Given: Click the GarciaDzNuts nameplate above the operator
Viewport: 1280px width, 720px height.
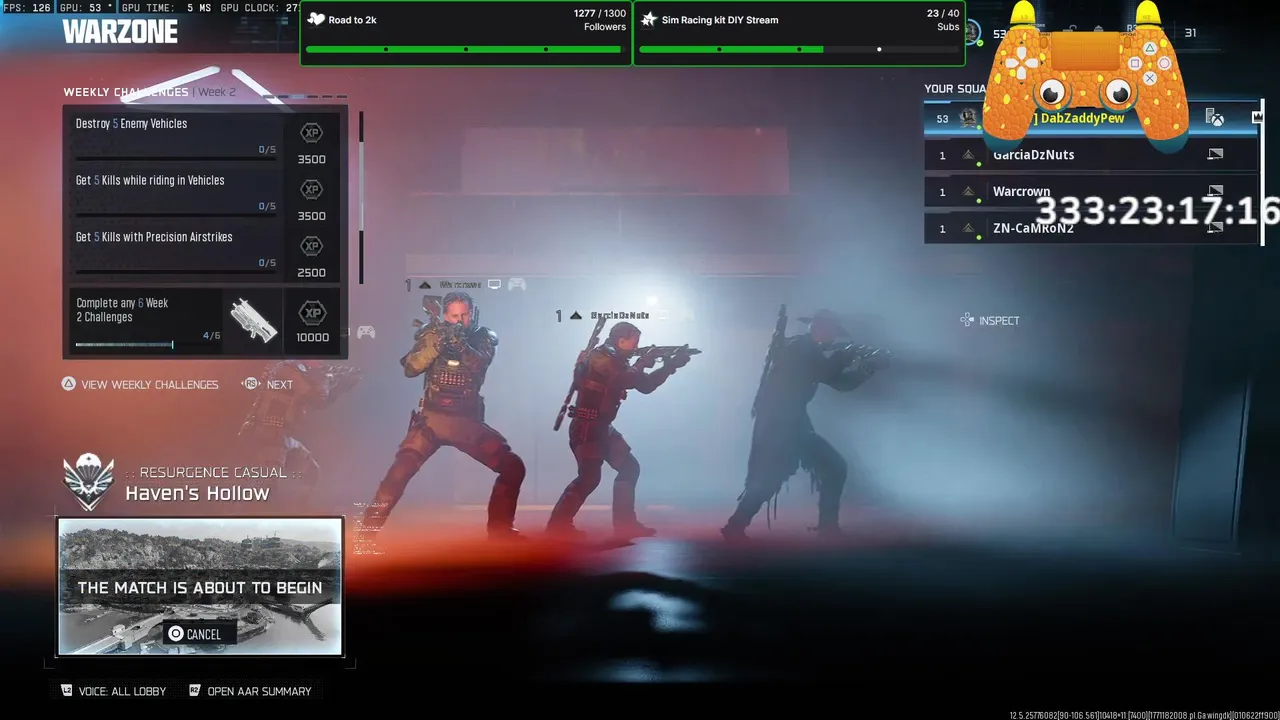Looking at the screenshot, I should pyautogui.click(x=619, y=315).
